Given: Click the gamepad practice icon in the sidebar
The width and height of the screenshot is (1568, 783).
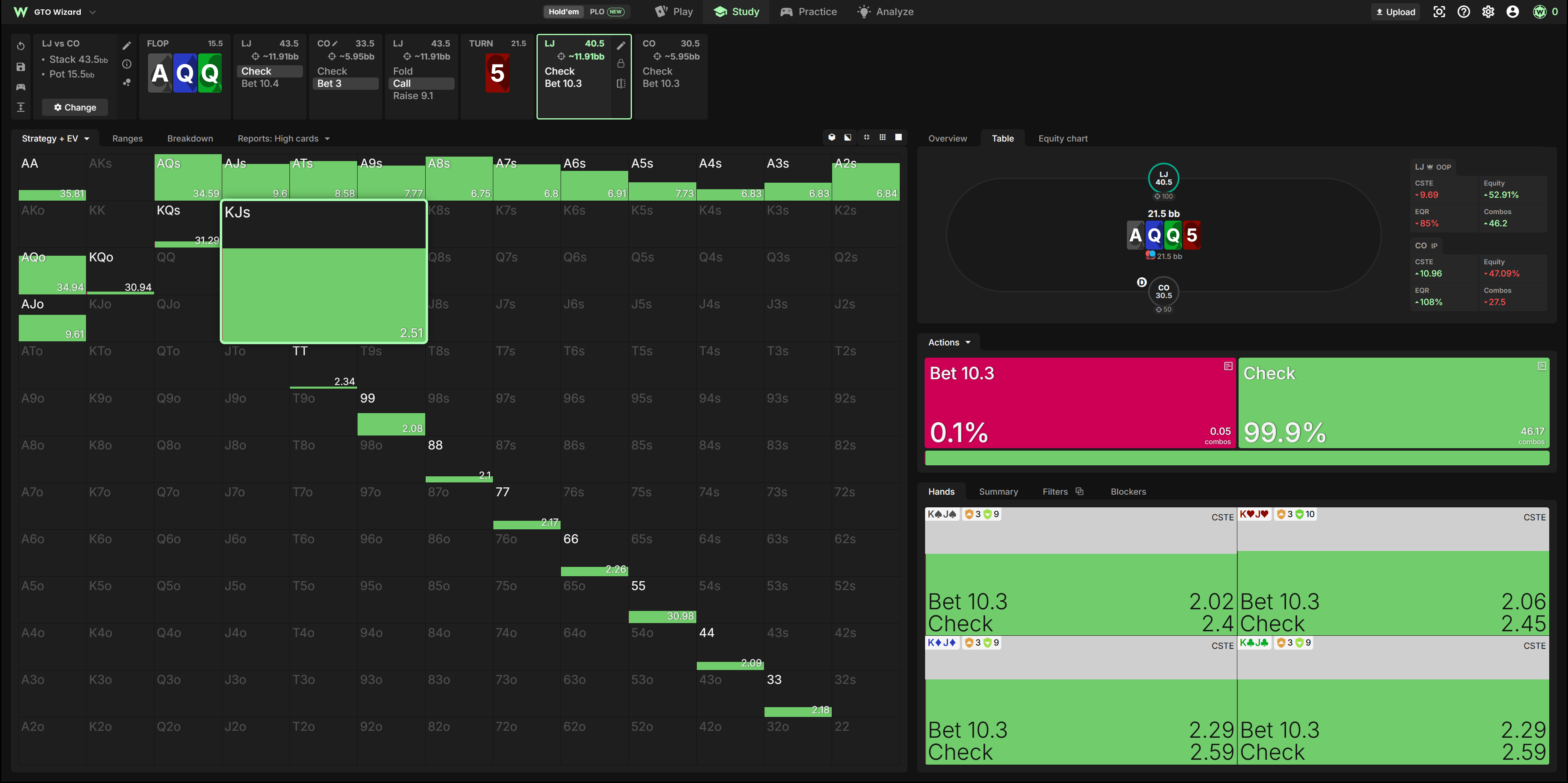Looking at the screenshot, I should pos(21,87).
